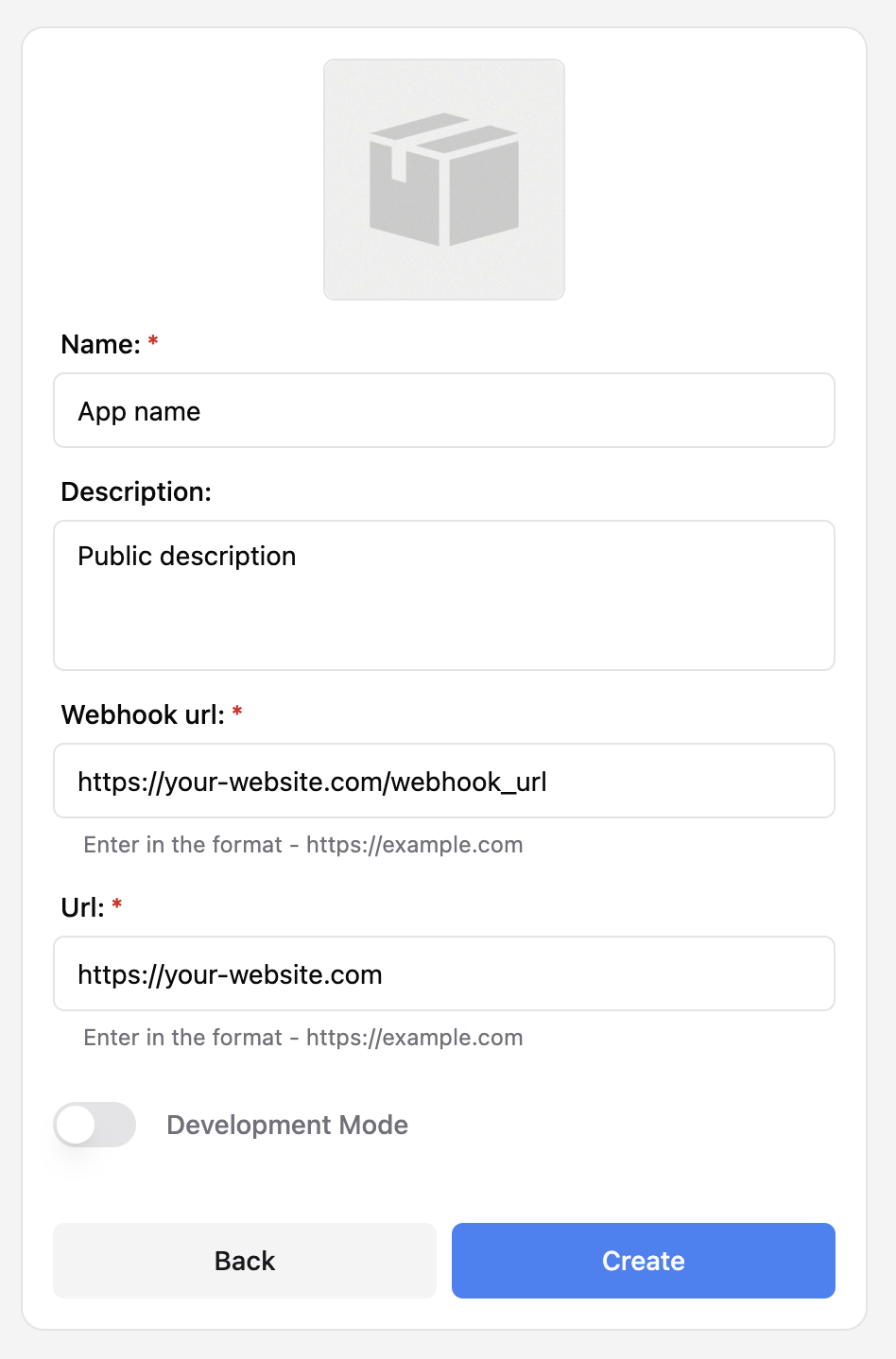The image size is (896, 1359).
Task: Click the format hint under the Url field
Action: click(303, 1038)
